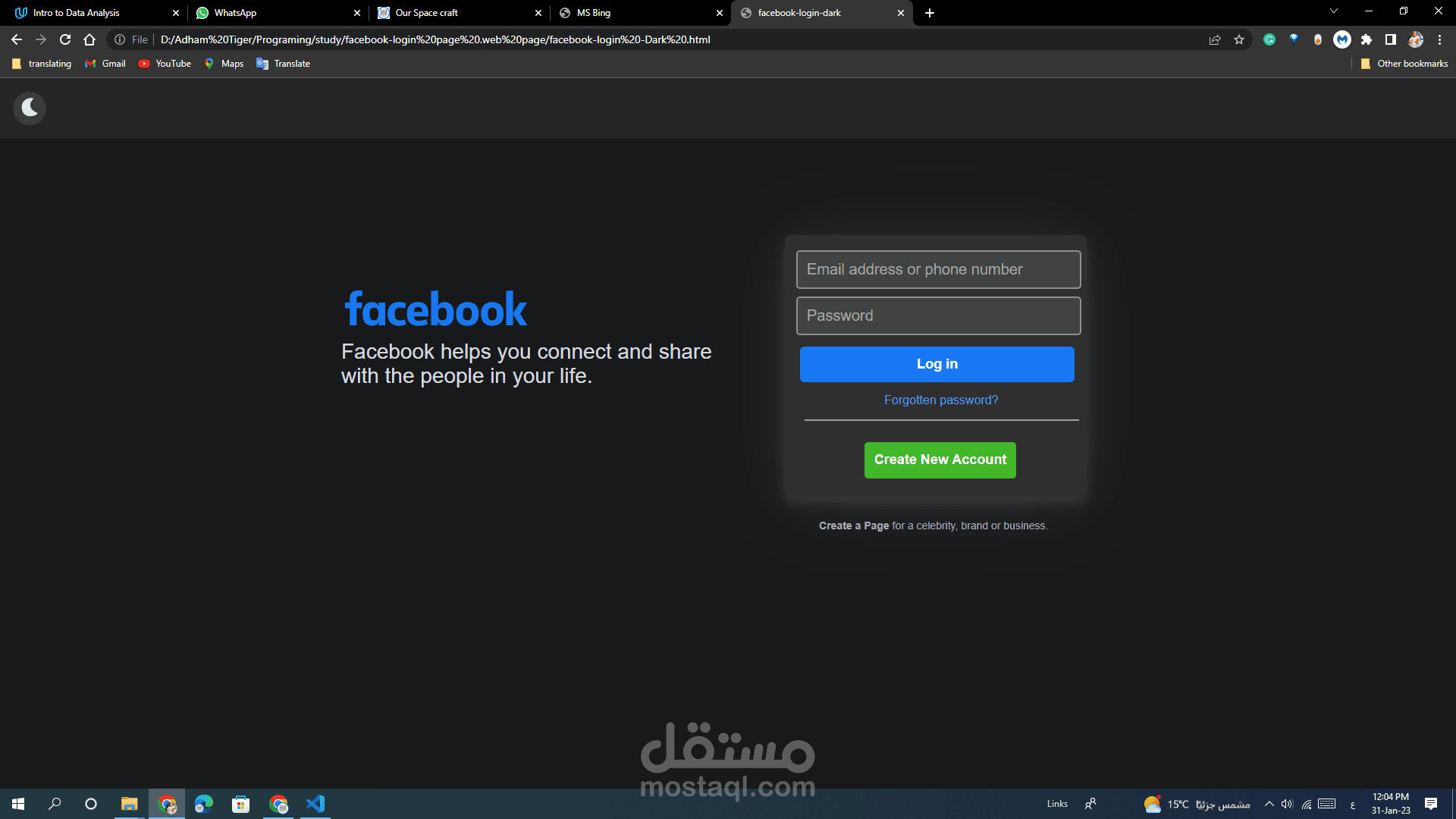Open the browser home page icon
1456x819 pixels.
89,39
